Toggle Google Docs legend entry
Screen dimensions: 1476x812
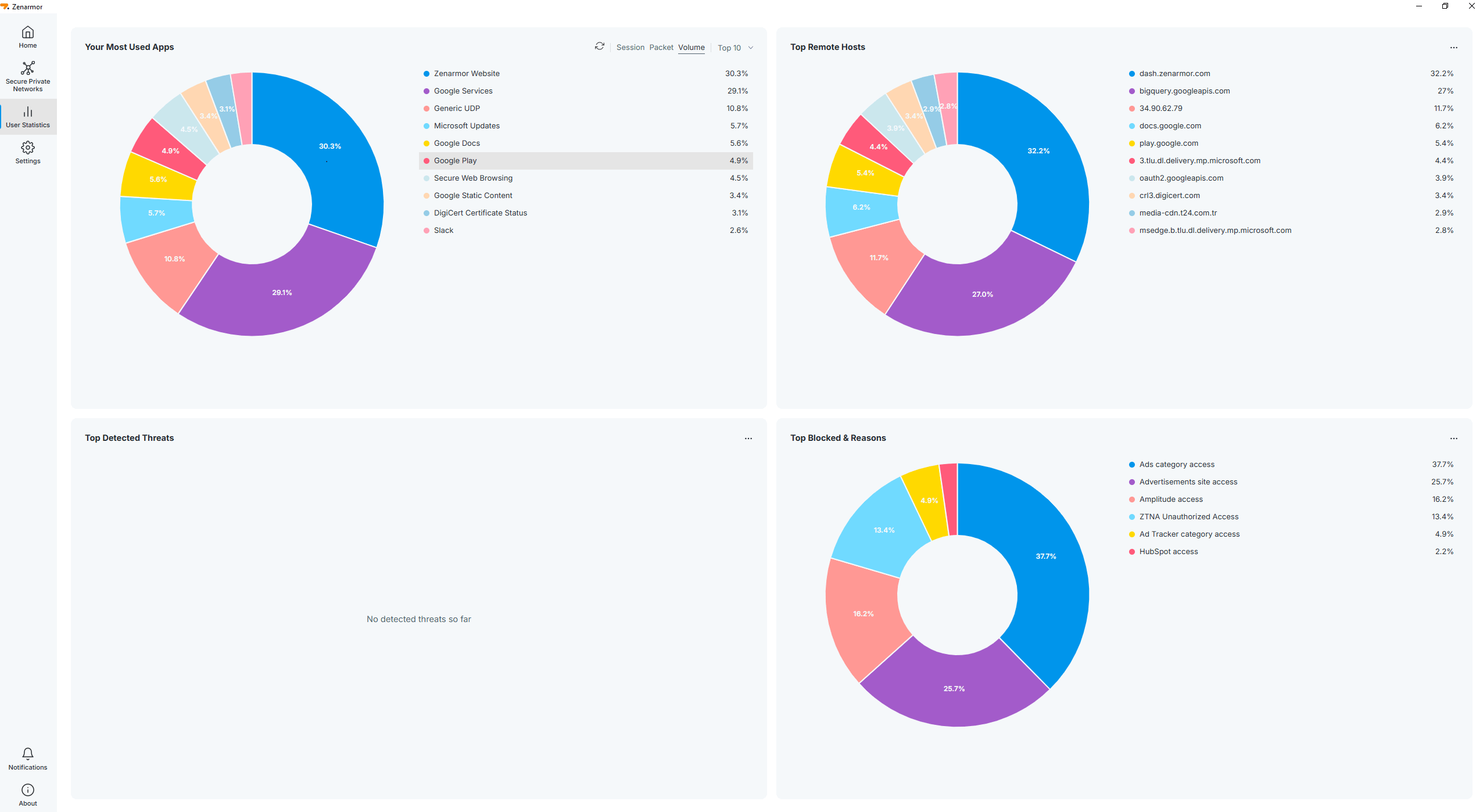click(x=586, y=143)
